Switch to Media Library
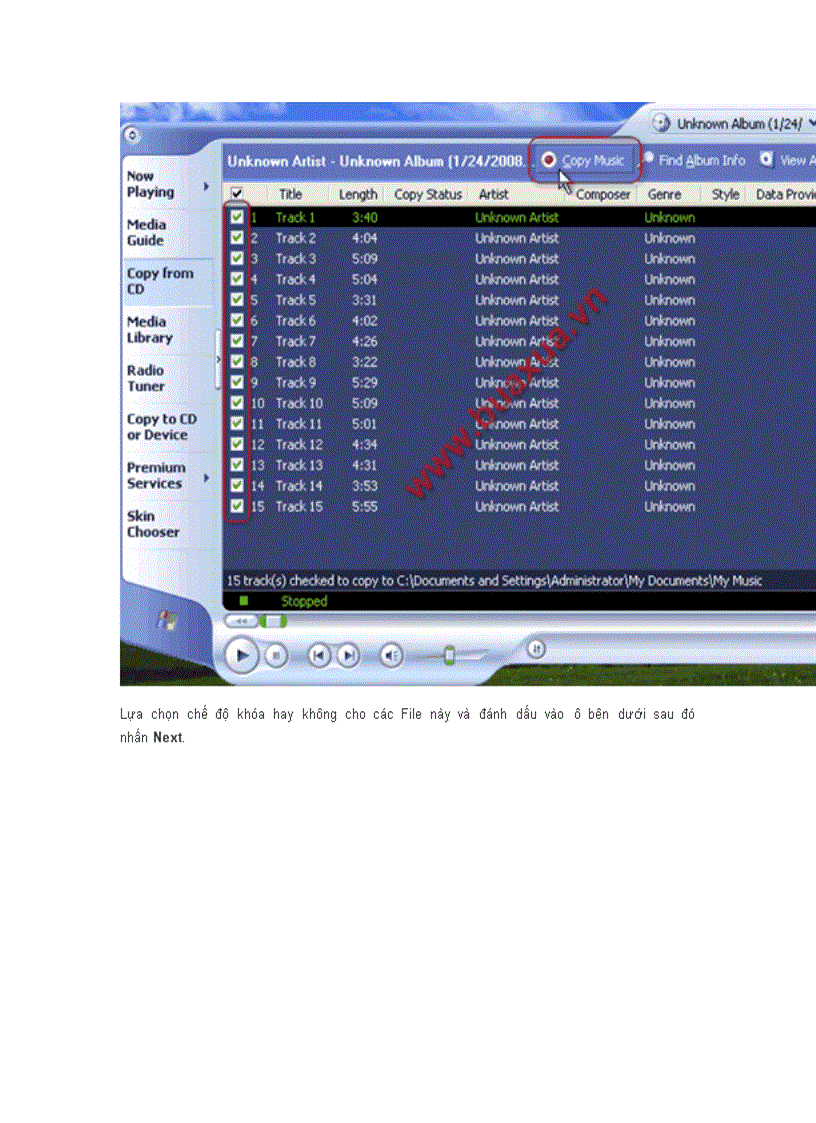816x1123 pixels. [x=152, y=330]
